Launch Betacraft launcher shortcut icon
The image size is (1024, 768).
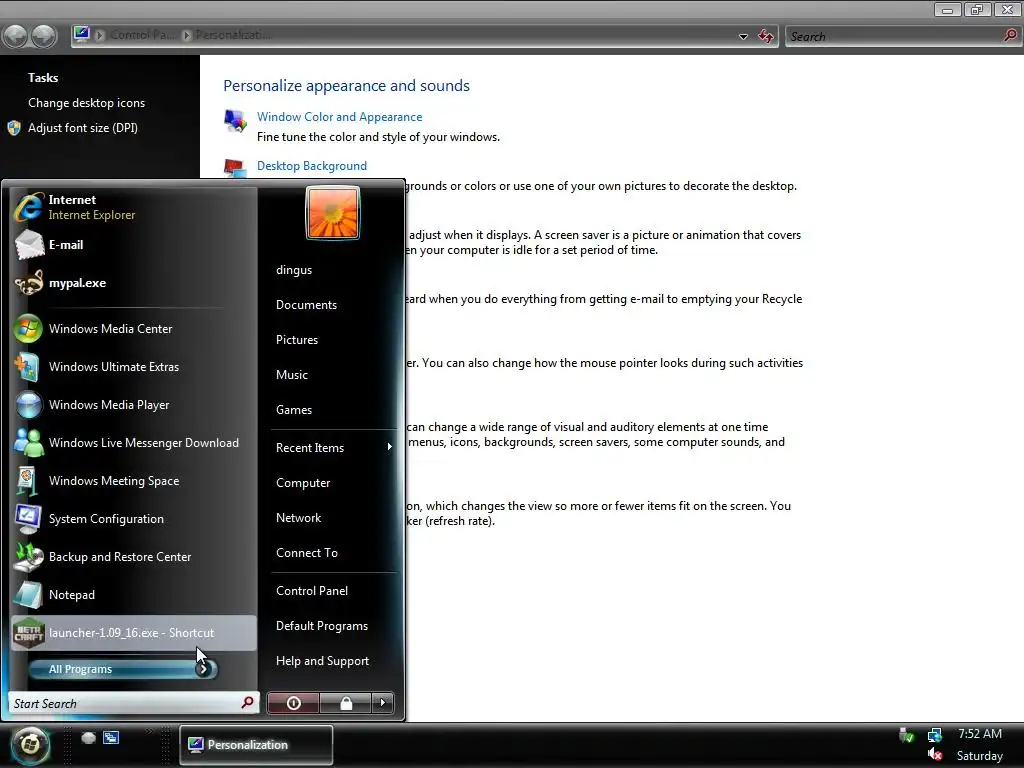click(29, 633)
